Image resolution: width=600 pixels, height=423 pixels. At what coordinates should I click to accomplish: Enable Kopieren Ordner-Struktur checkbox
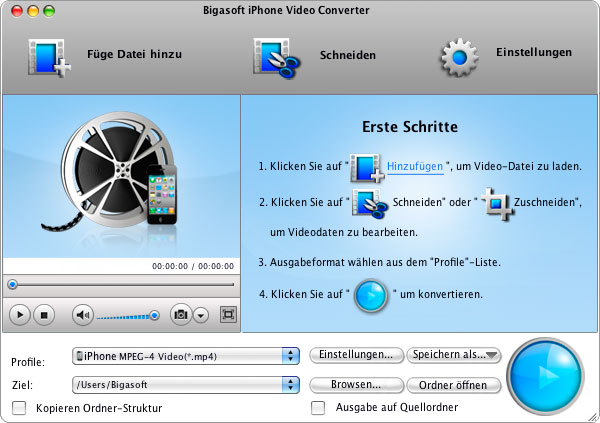(19, 408)
